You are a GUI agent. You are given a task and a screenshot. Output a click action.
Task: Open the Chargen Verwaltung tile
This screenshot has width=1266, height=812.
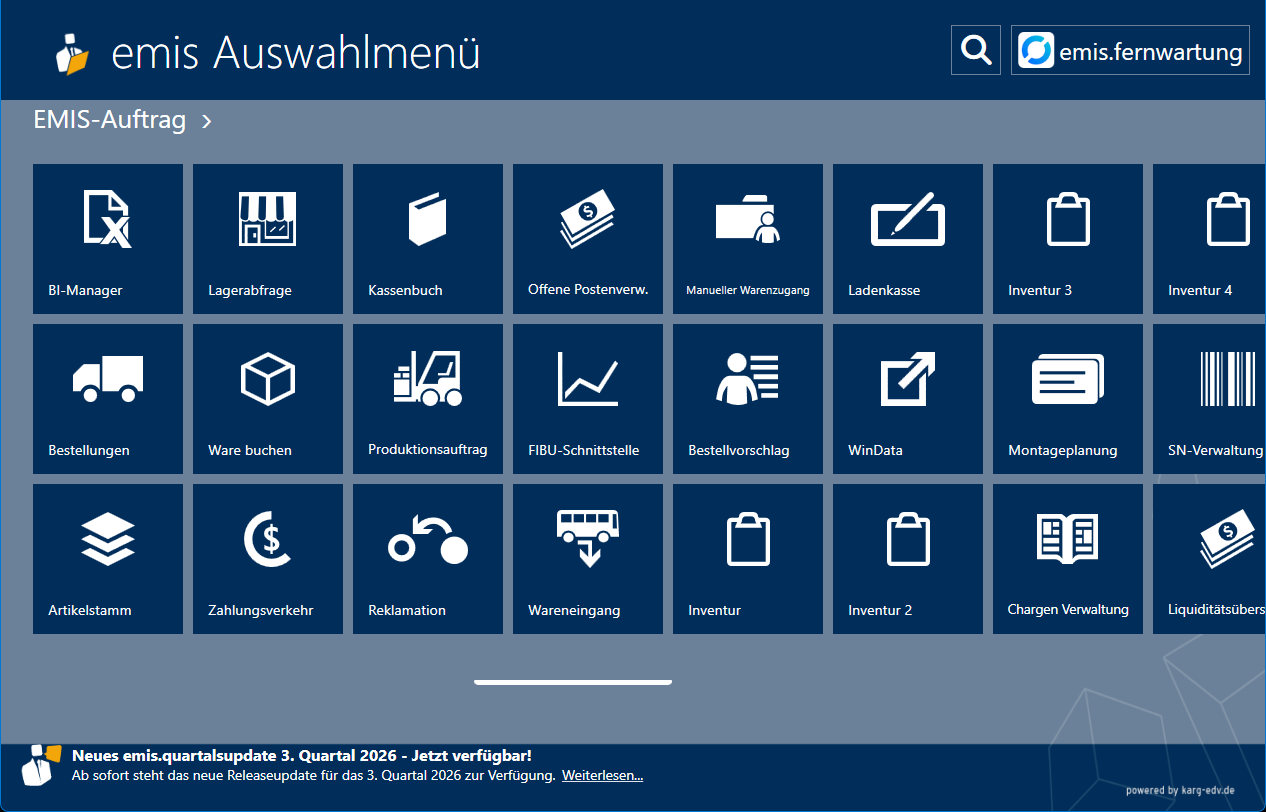[1068, 559]
